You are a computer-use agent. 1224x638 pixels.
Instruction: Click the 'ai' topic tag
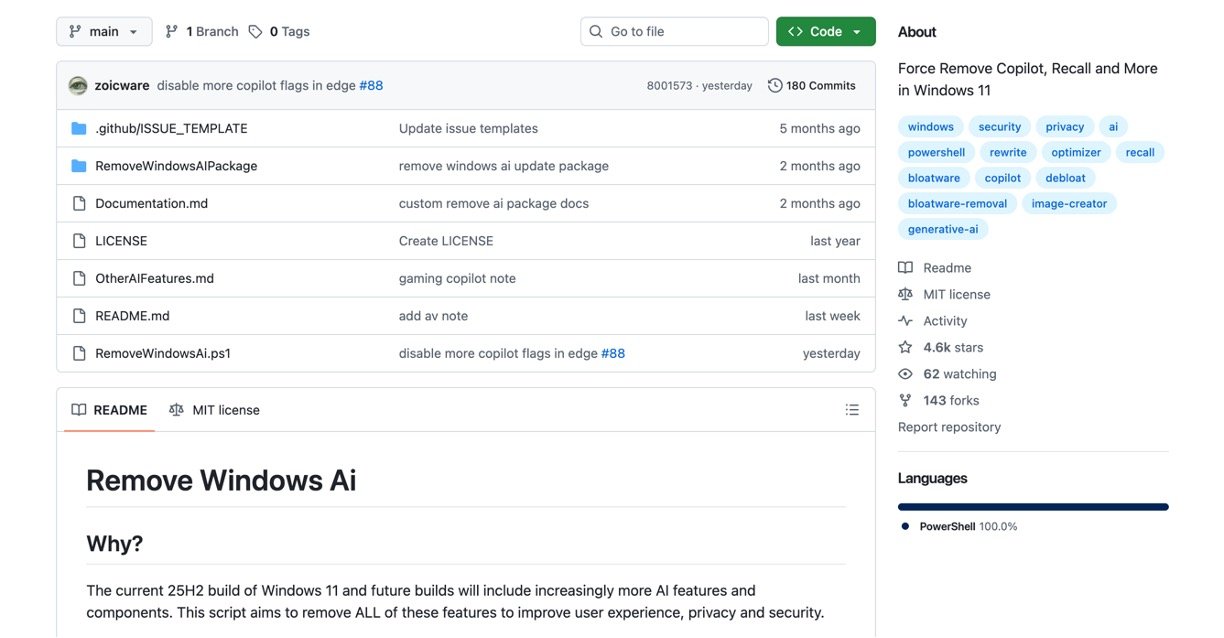point(1113,127)
